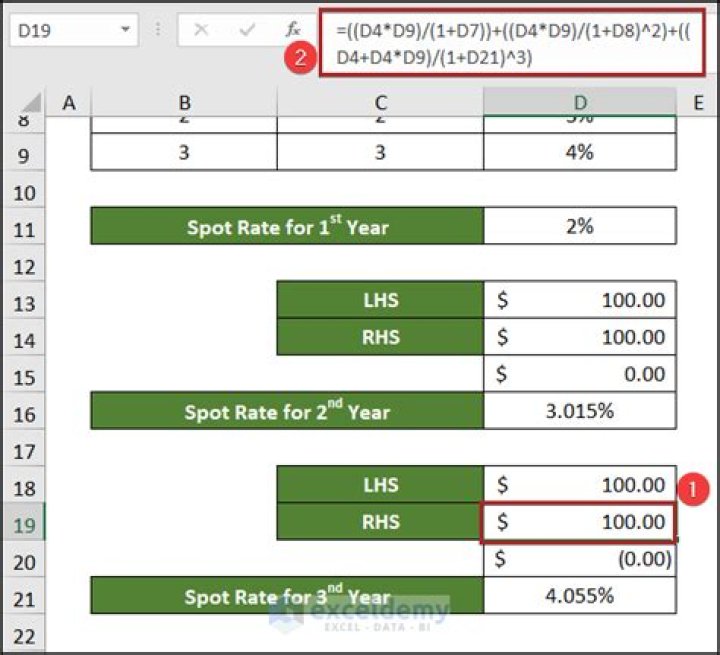The width and height of the screenshot is (720, 655).
Task: Select the RHS value cell D19
Action: point(579,522)
